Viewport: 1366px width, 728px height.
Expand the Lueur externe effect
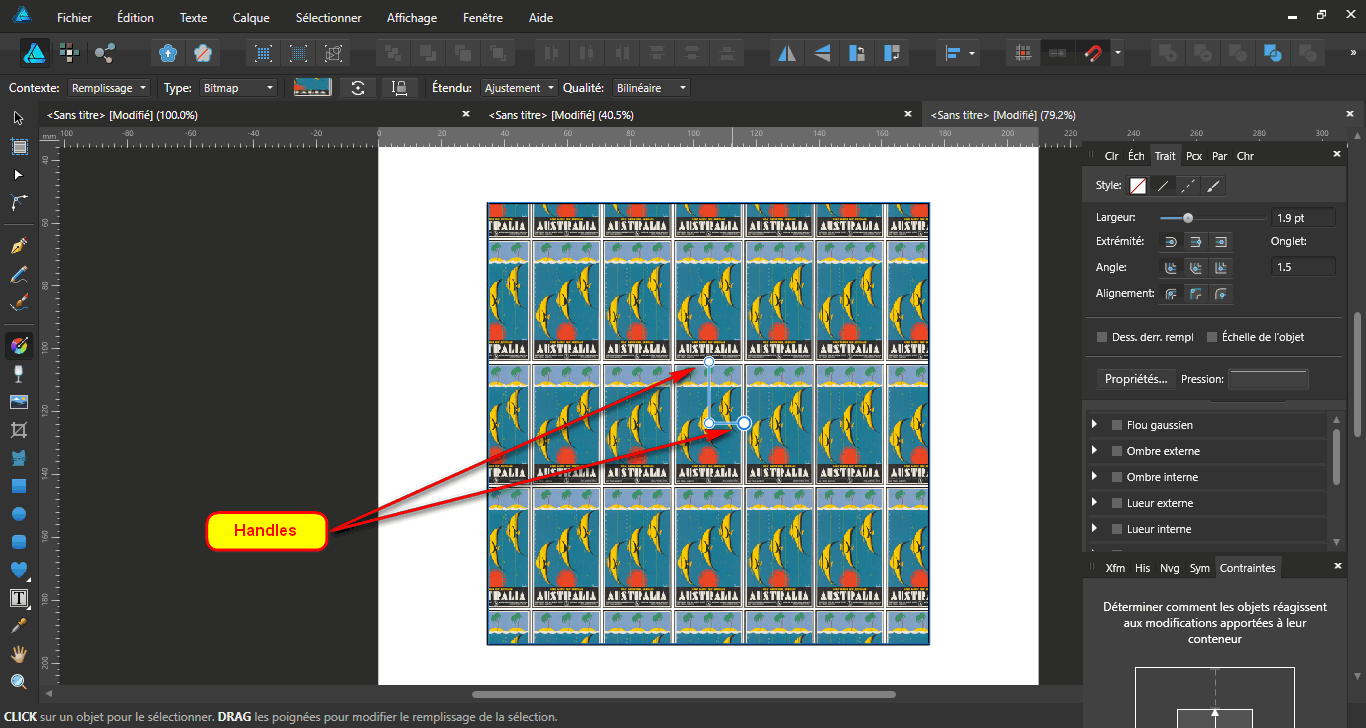coord(1095,503)
